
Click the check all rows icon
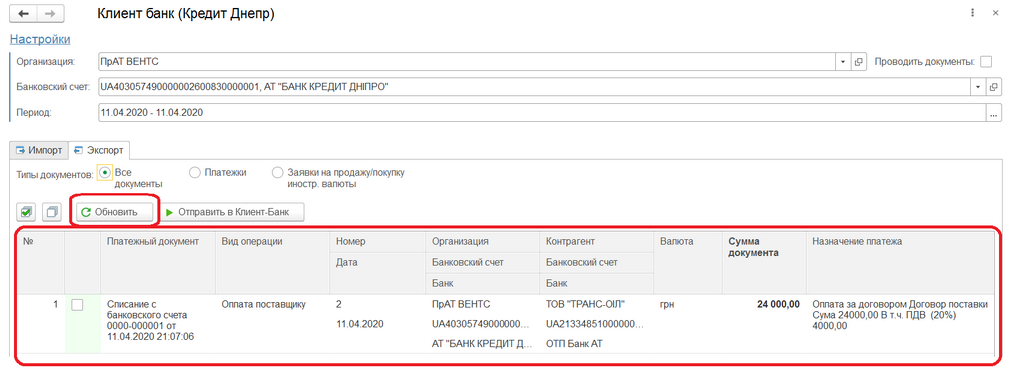coord(26,212)
